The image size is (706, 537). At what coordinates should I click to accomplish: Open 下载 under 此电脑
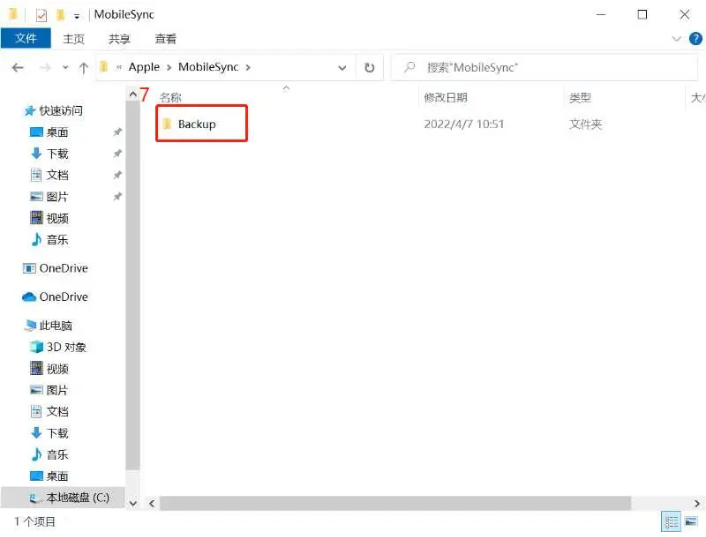(50, 433)
